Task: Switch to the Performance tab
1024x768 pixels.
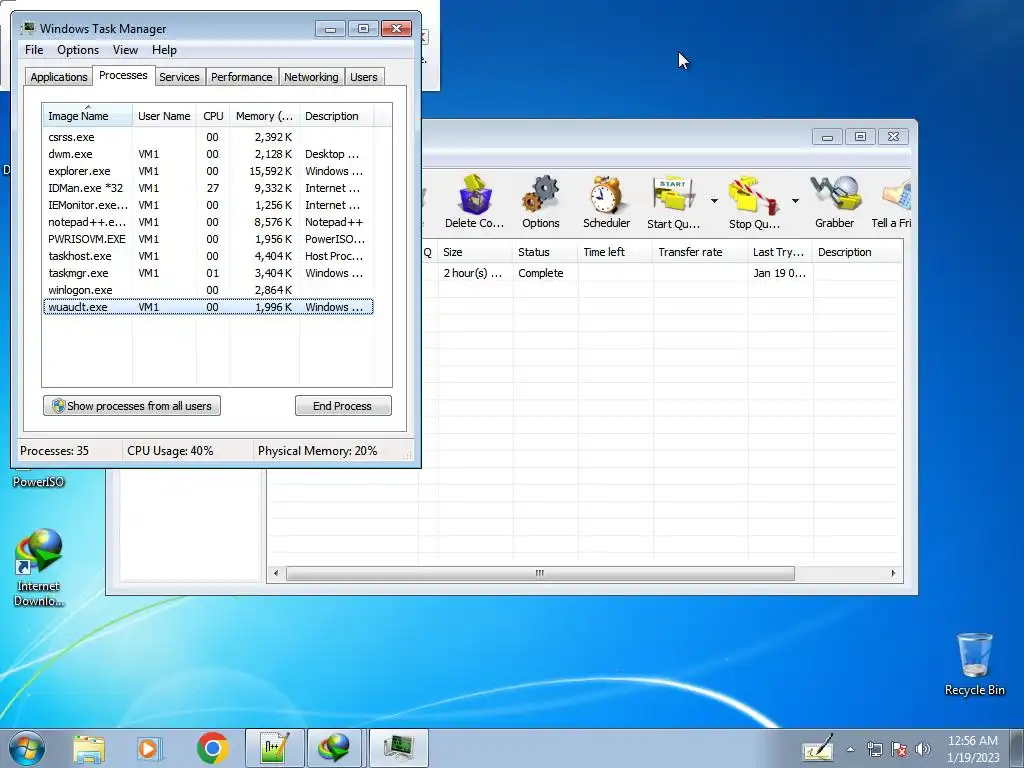Action: [x=242, y=77]
